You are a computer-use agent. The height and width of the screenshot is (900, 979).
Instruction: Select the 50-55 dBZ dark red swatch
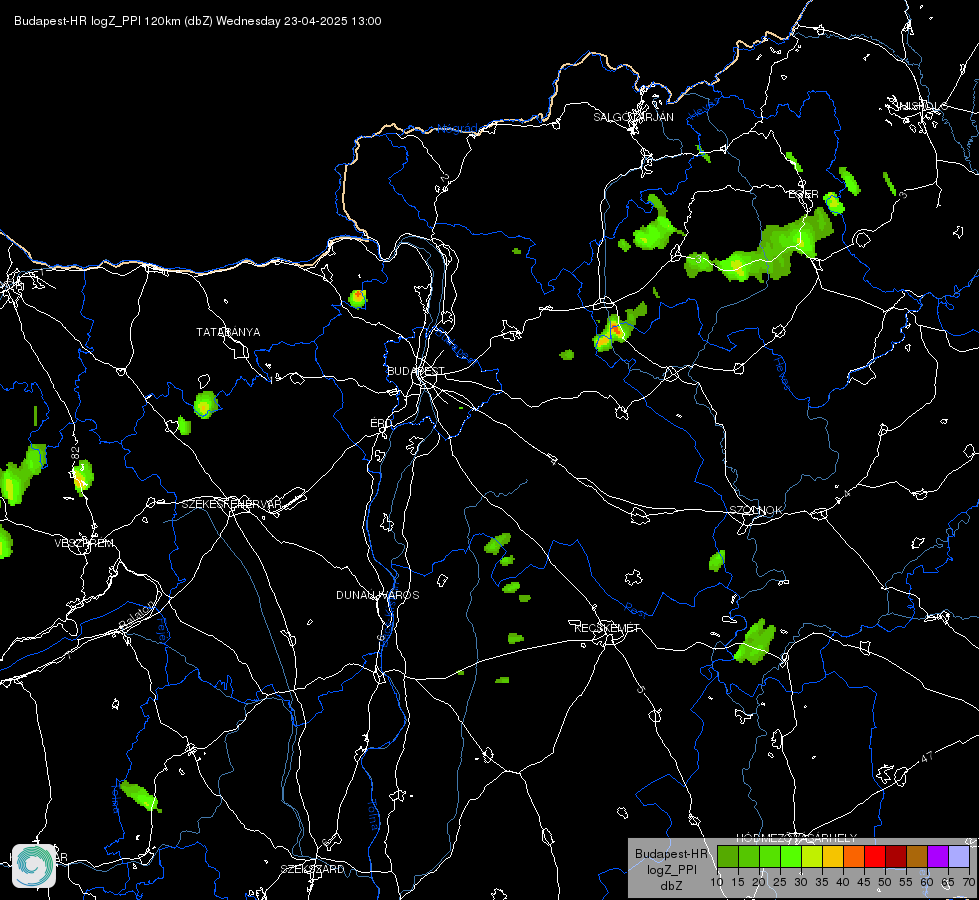click(896, 857)
